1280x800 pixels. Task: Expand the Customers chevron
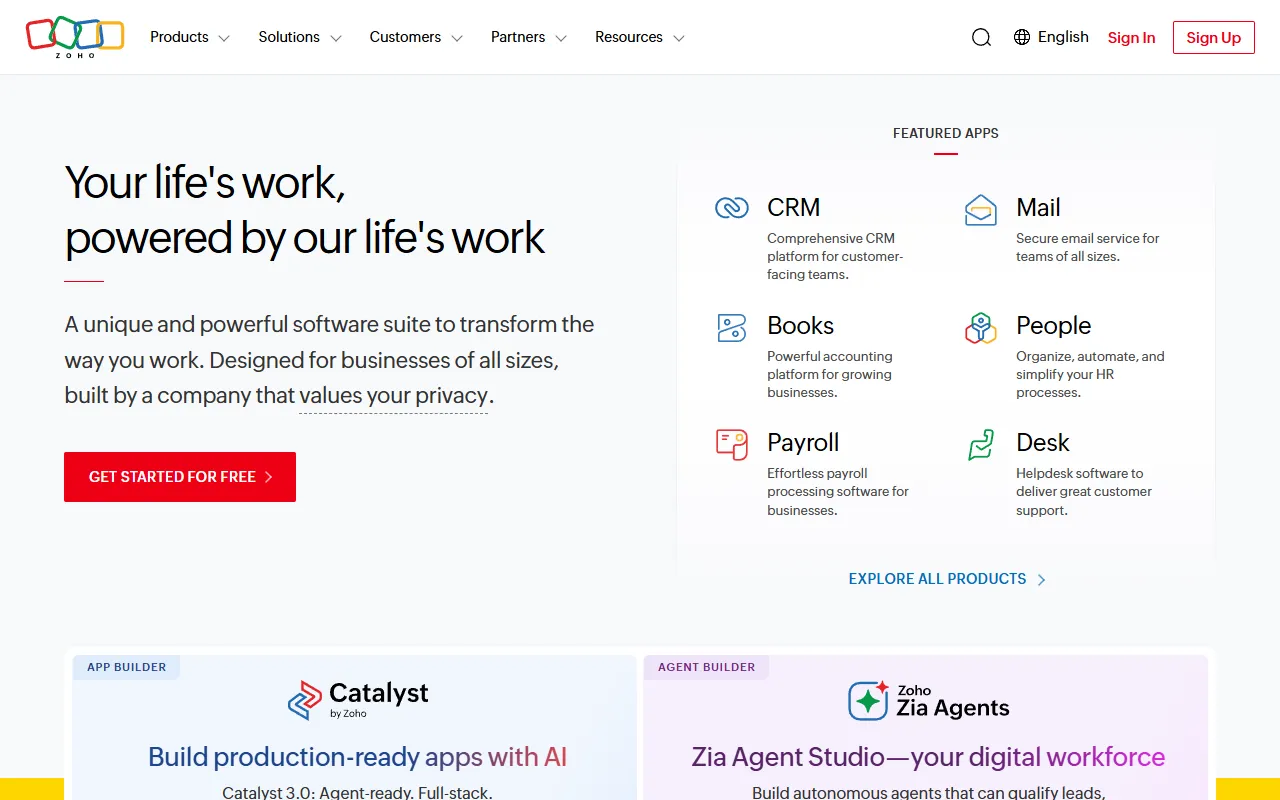coord(457,39)
